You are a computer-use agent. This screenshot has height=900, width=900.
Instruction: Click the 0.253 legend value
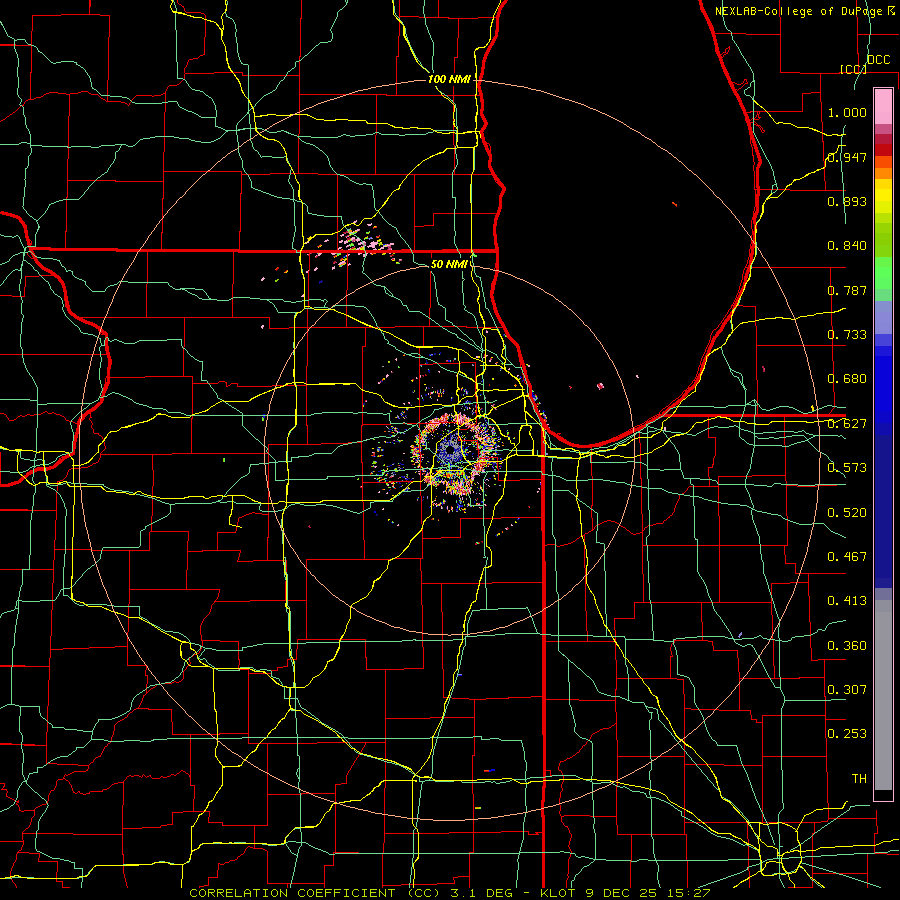[847, 734]
